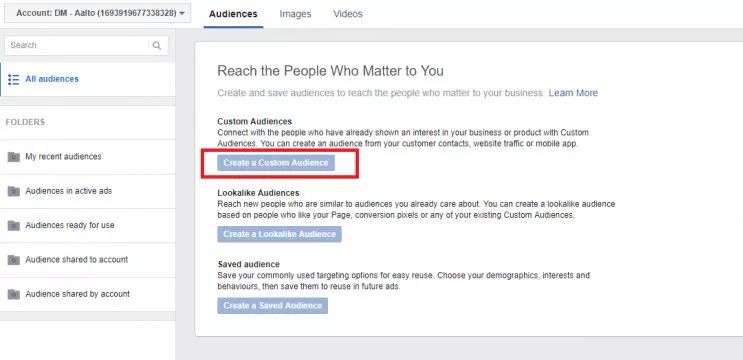The width and height of the screenshot is (743, 360).
Task: Select All audiences in sidebar
Action: [87, 79]
